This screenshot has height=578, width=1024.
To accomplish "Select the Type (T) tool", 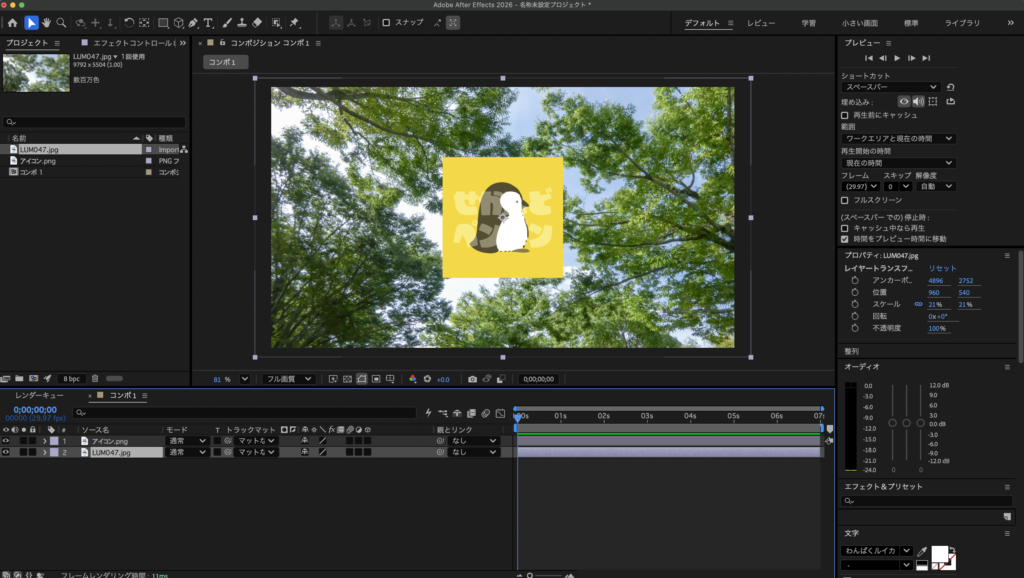I will click(x=208, y=23).
